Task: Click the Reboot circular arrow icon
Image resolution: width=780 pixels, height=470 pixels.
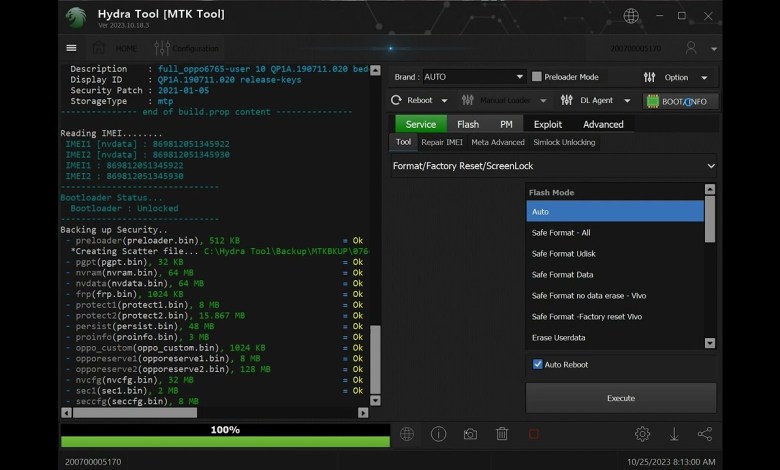Action: click(396, 100)
